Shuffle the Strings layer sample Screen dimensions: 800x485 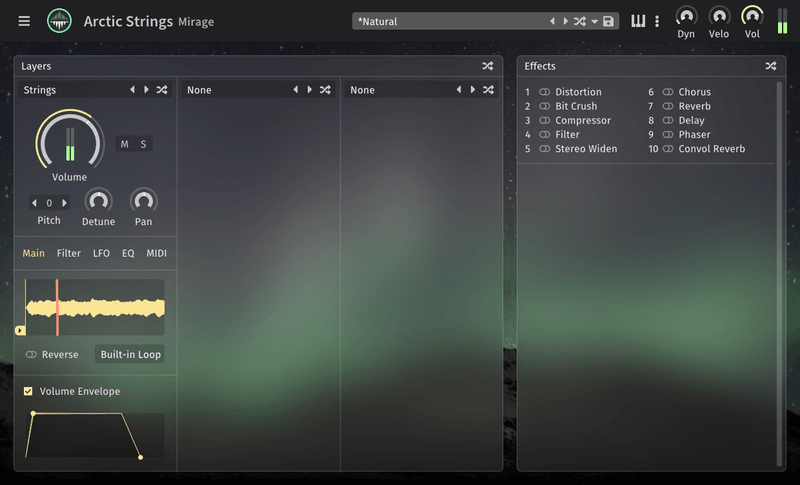click(x=162, y=90)
